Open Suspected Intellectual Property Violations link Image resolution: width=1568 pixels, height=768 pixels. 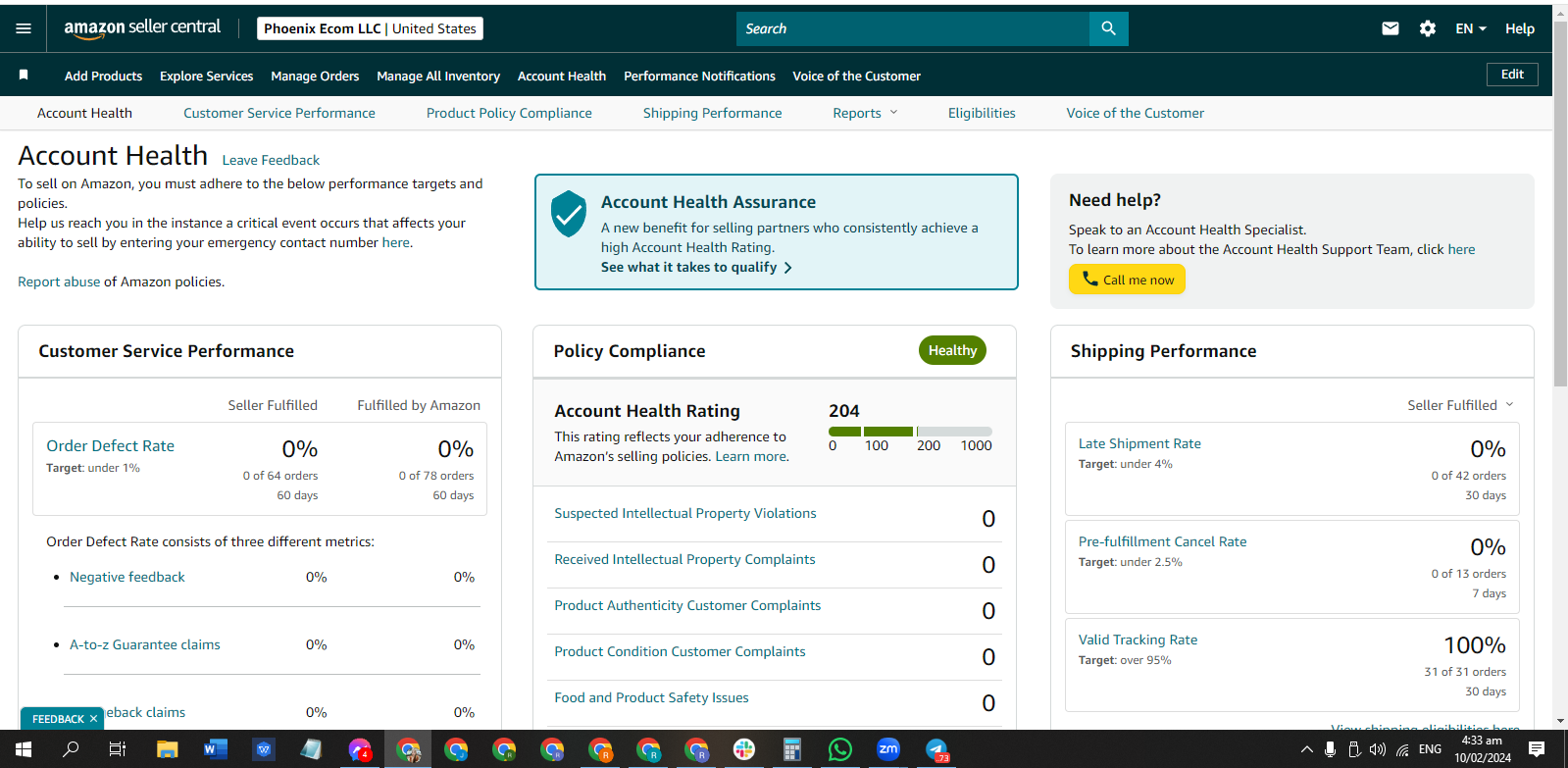pyautogui.click(x=685, y=513)
